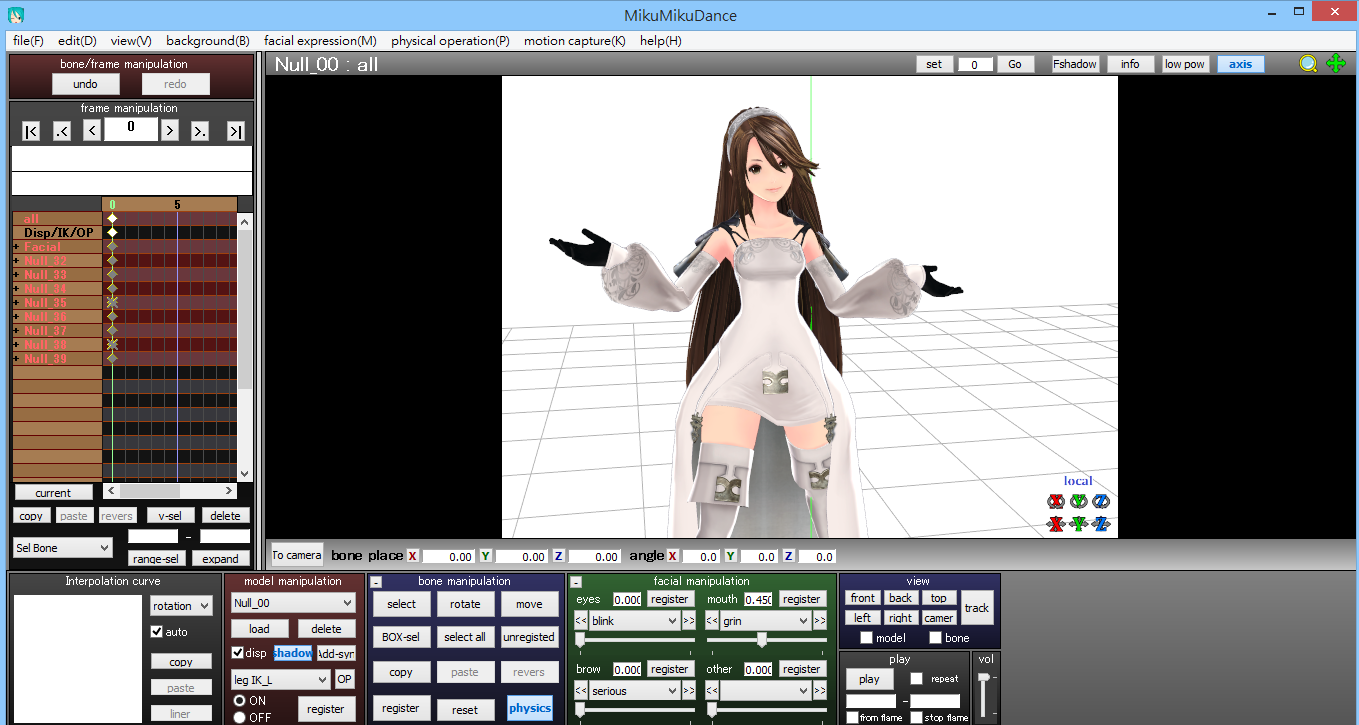1359x725 pixels.
Task: Click next brow morph arrow beside serious
Action: point(689,691)
